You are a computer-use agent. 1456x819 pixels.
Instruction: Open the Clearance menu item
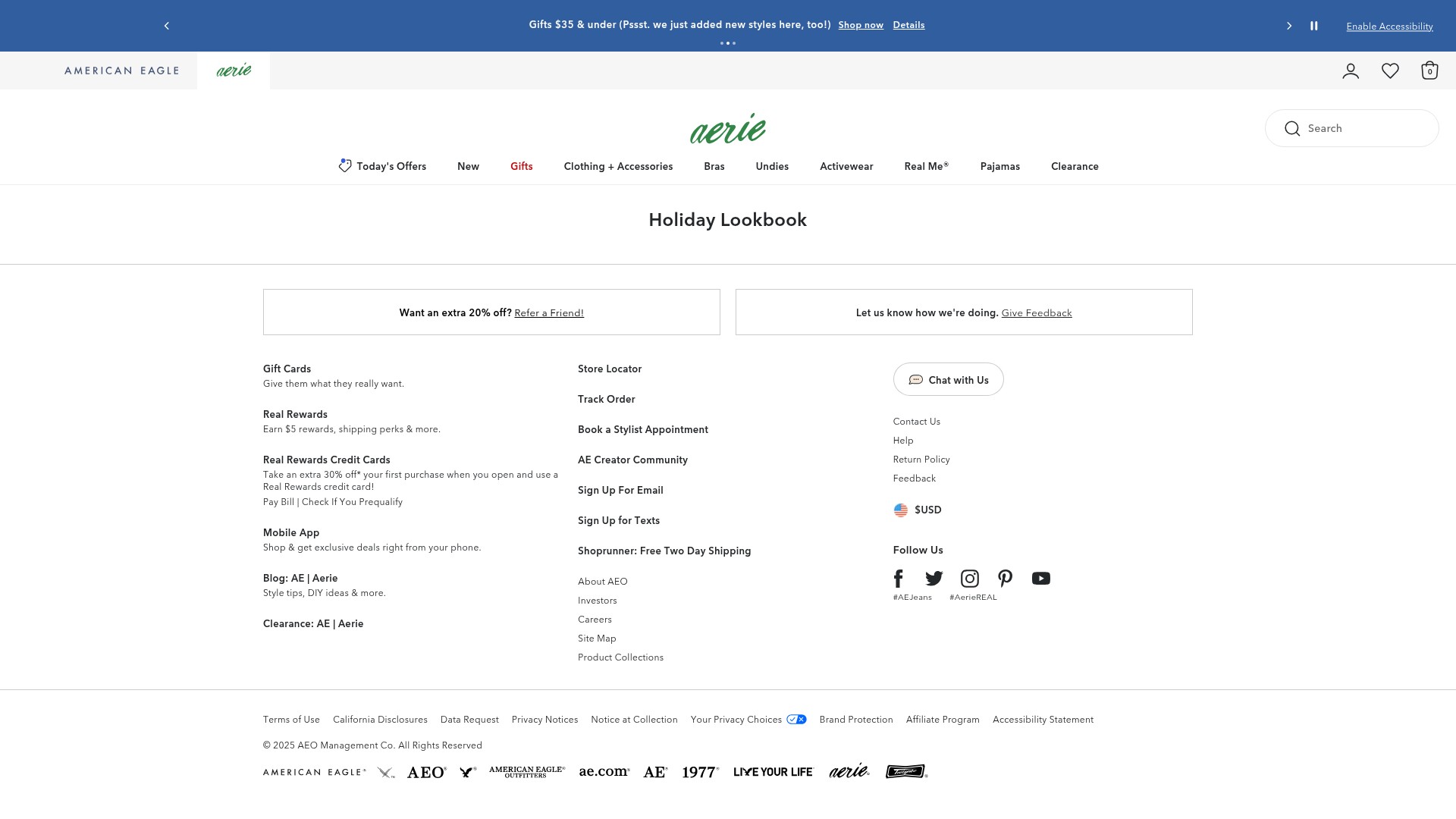pos(1075,166)
